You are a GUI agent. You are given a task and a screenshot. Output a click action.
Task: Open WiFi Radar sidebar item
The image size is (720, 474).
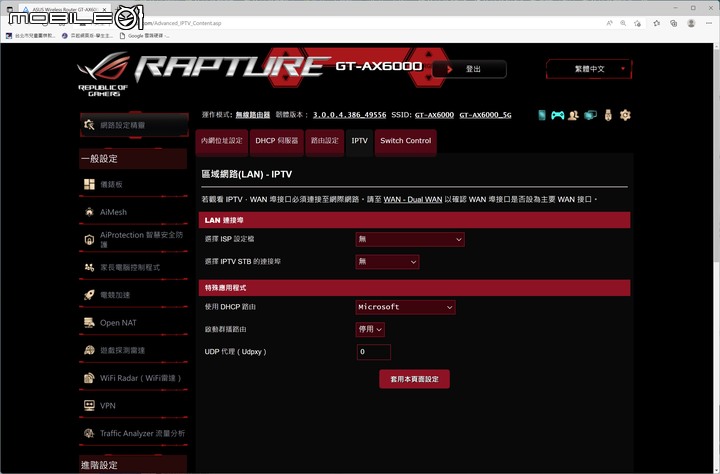click(x=134, y=378)
